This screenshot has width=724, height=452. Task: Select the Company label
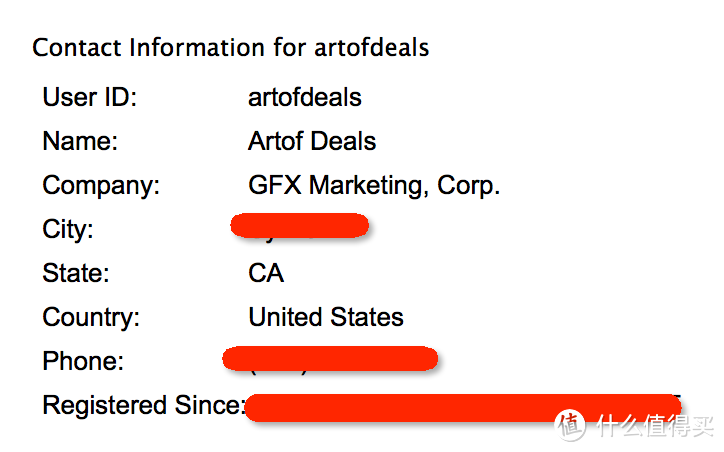[101, 186]
